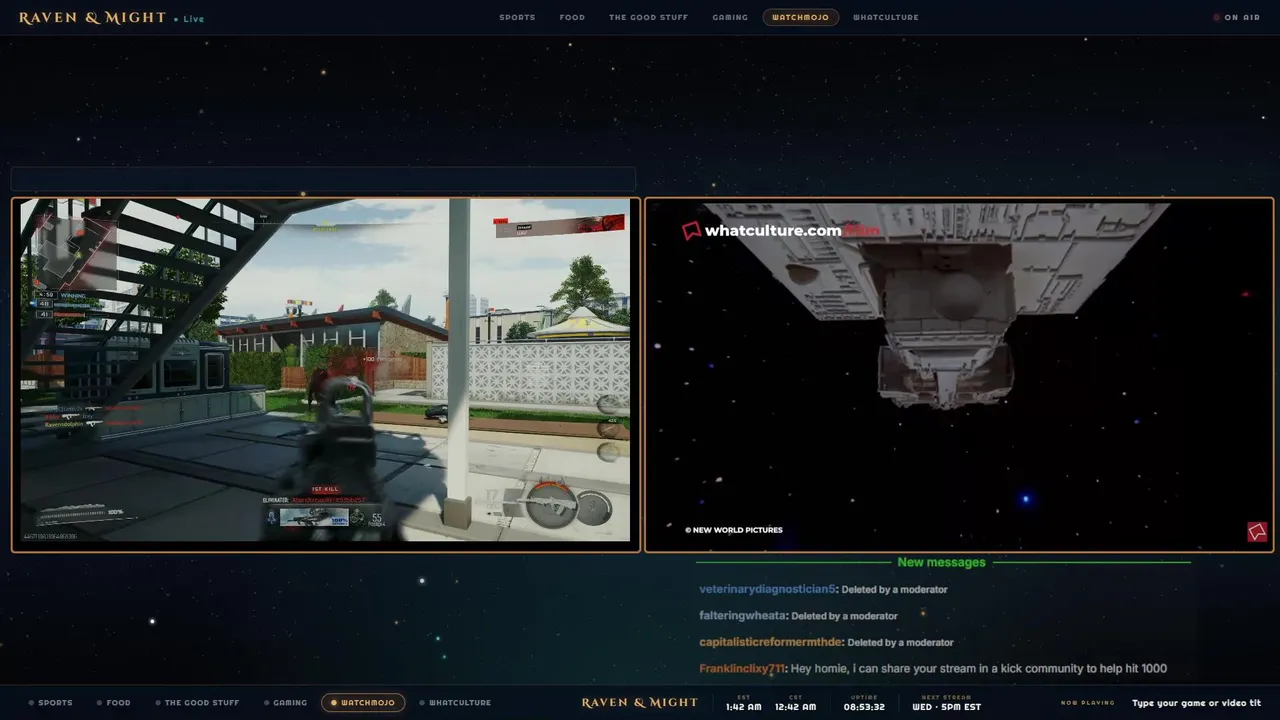Choose GAMING in the bottom bar
The image size is (1280, 720).
click(x=286, y=702)
